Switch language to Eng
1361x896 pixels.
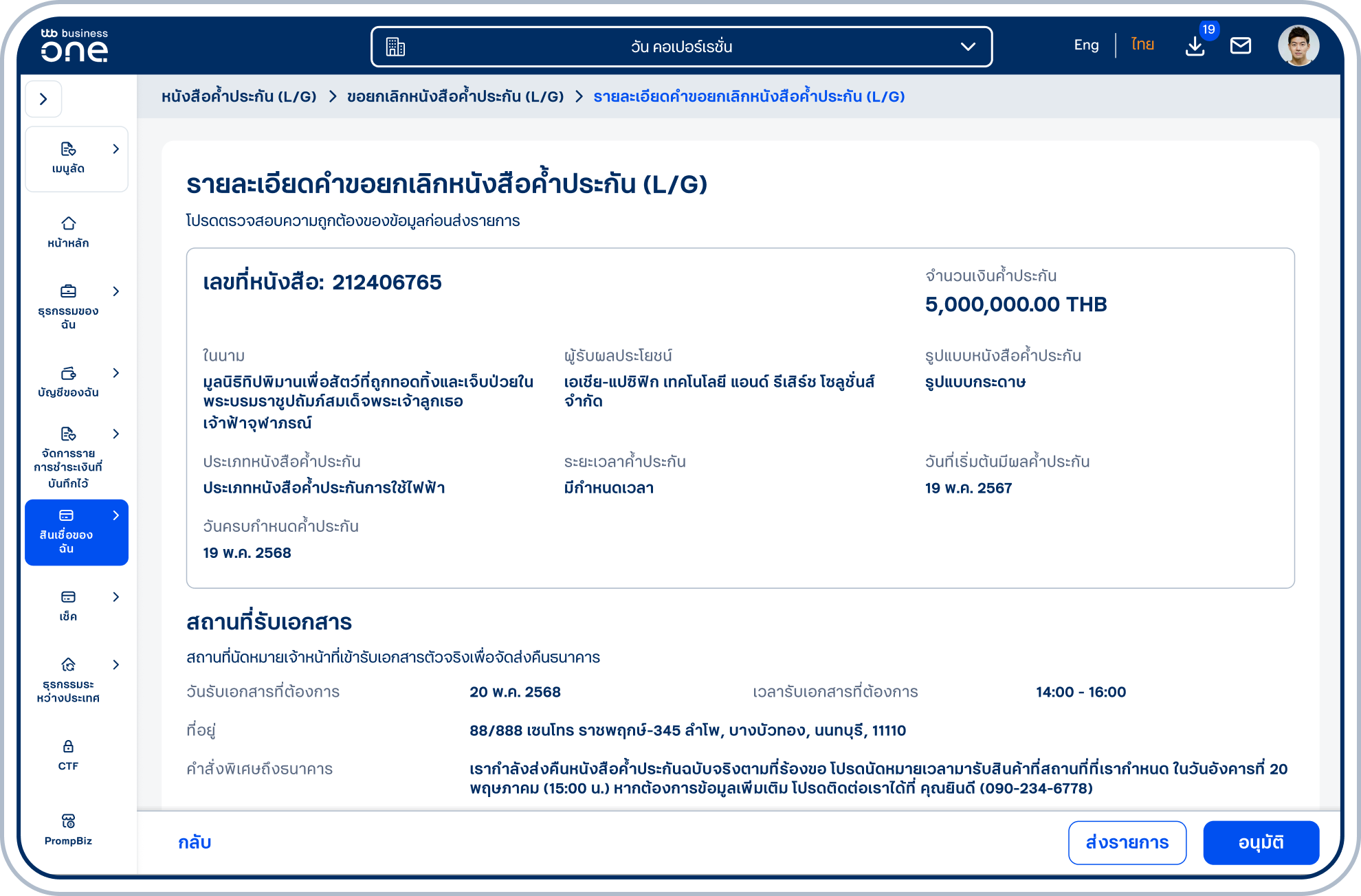tap(1086, 45)
